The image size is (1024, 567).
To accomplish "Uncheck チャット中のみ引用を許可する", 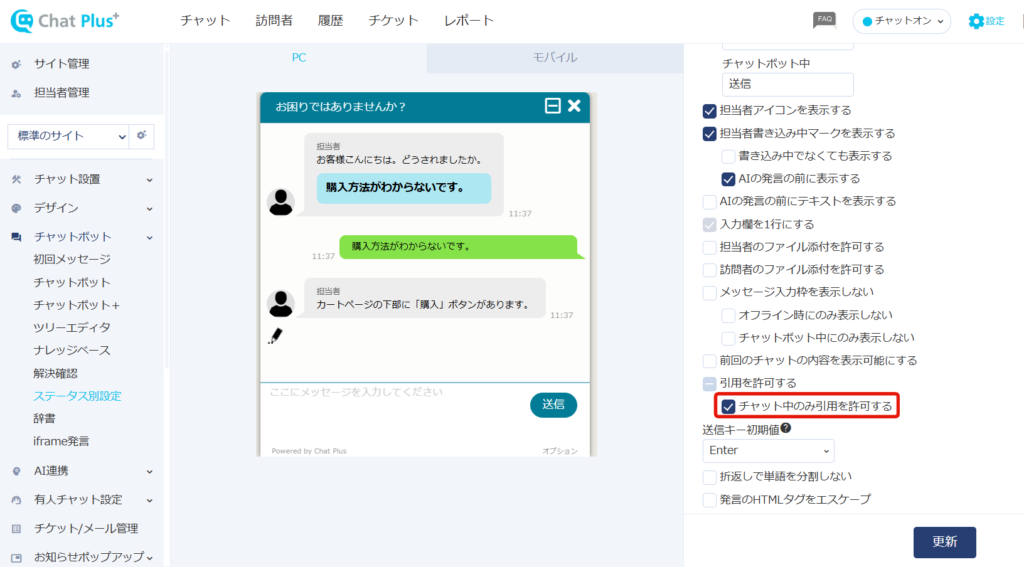I will pos(729,406).
